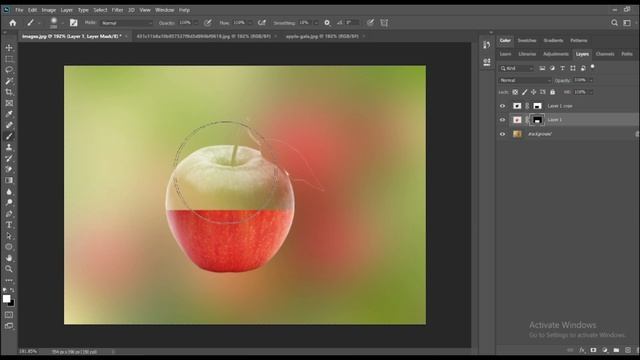This screenshot has height=360, width=640.
Task: Open the brush Opacity slider dropdown
Action: (x=196, y=23)
